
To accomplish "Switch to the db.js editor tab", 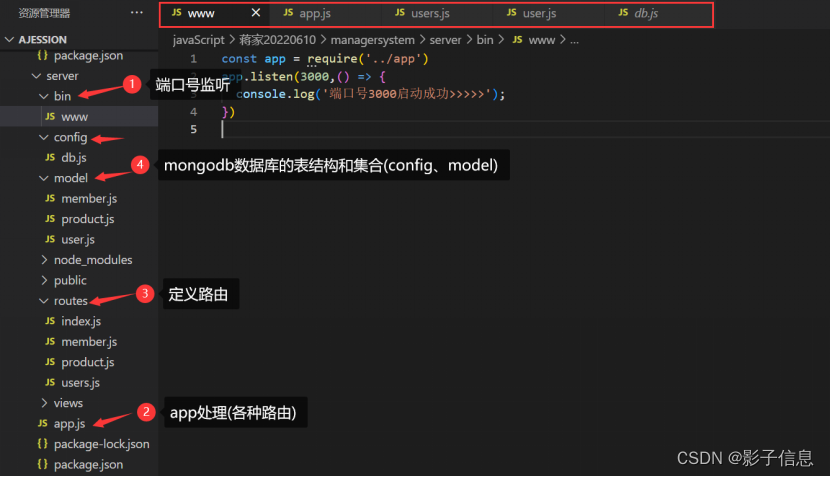I will (x=658, y=13).
